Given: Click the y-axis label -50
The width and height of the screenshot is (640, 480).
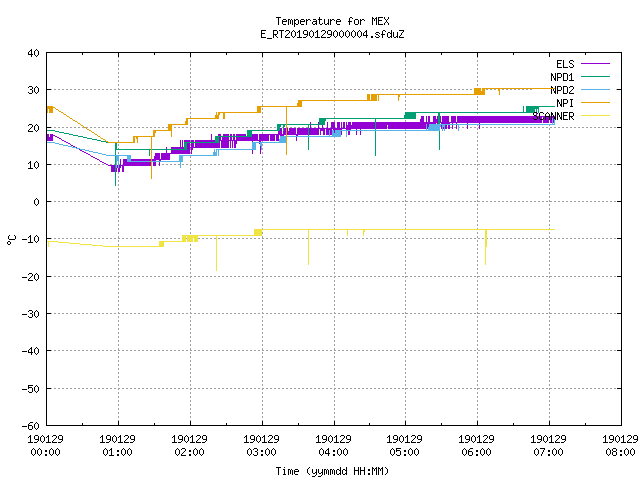Looking at the screenshot, I should (31, 388).
